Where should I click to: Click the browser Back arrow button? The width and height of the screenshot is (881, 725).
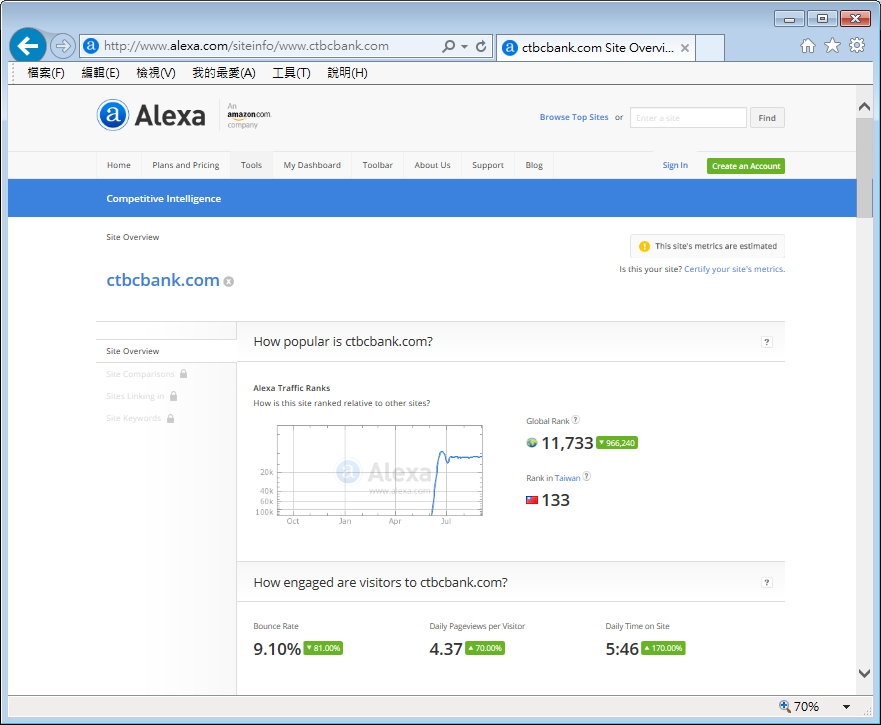28,46
